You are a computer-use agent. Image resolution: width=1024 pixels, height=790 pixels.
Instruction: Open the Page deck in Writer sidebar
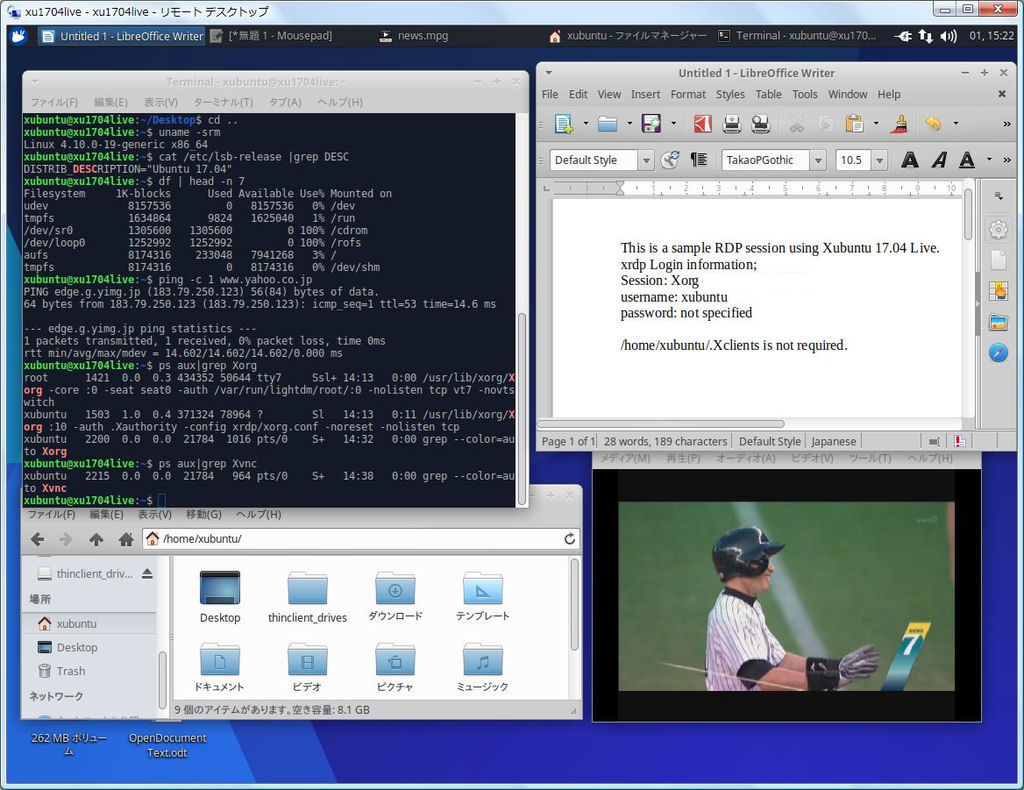click(998, 260)
